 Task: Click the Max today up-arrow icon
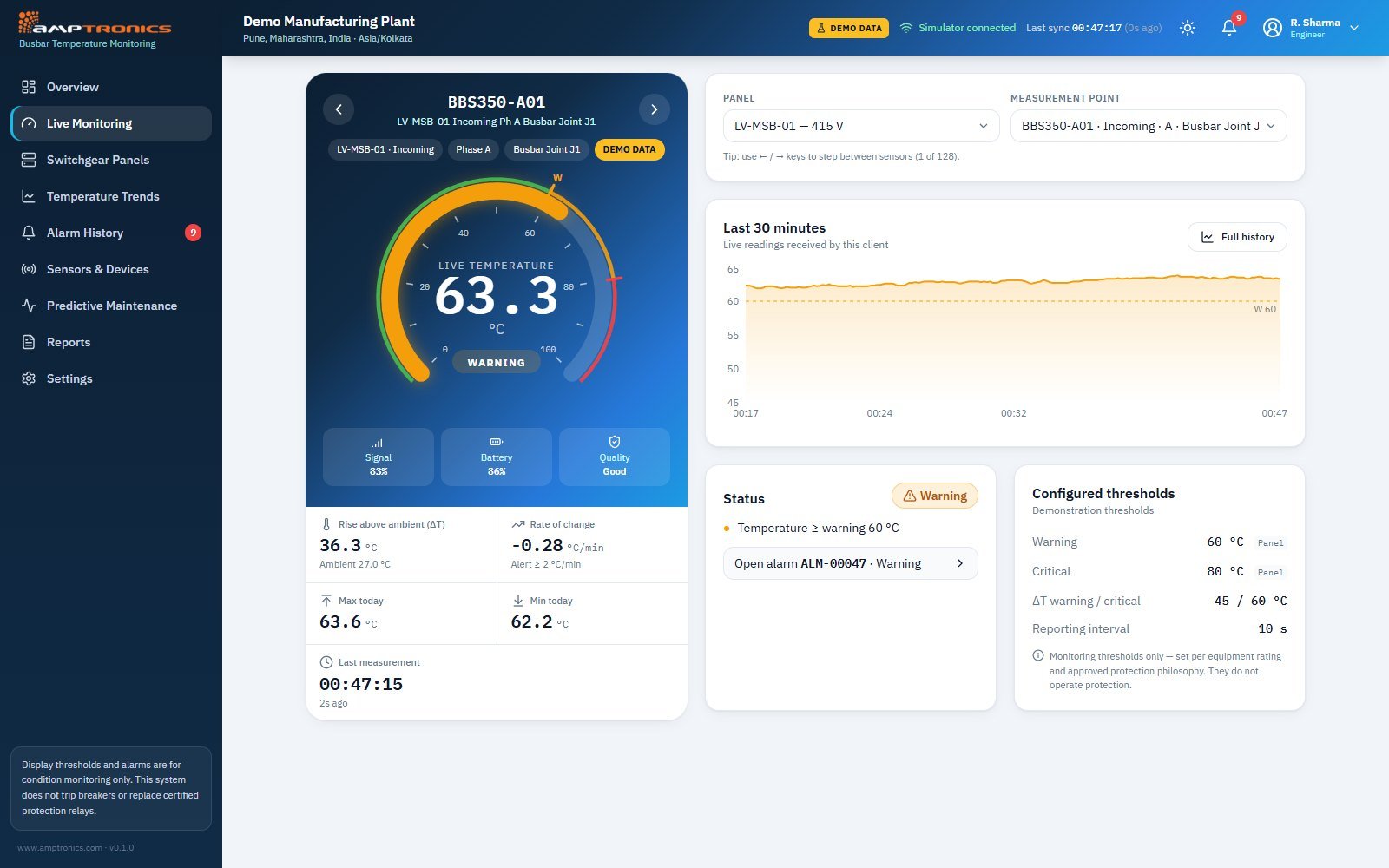click(326, 601)
